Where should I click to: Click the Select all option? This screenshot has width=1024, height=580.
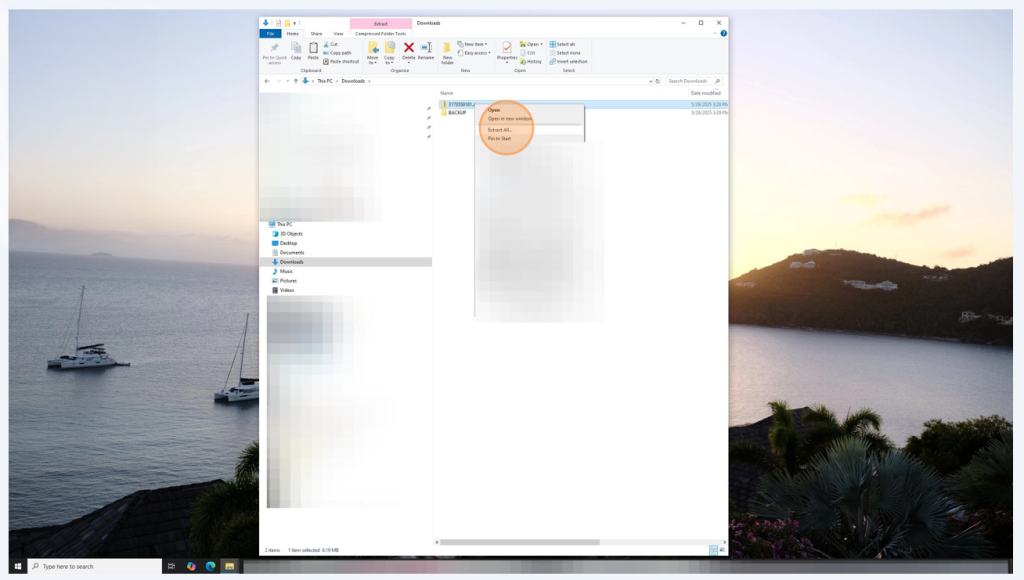coord(565,44)
